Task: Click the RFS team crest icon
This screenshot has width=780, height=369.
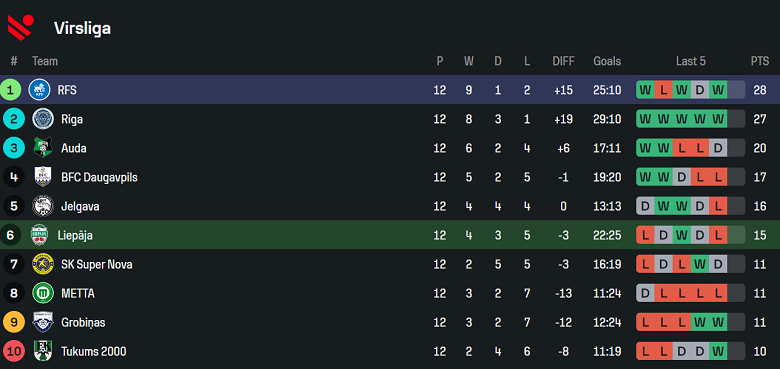Action: click(39, 90)
